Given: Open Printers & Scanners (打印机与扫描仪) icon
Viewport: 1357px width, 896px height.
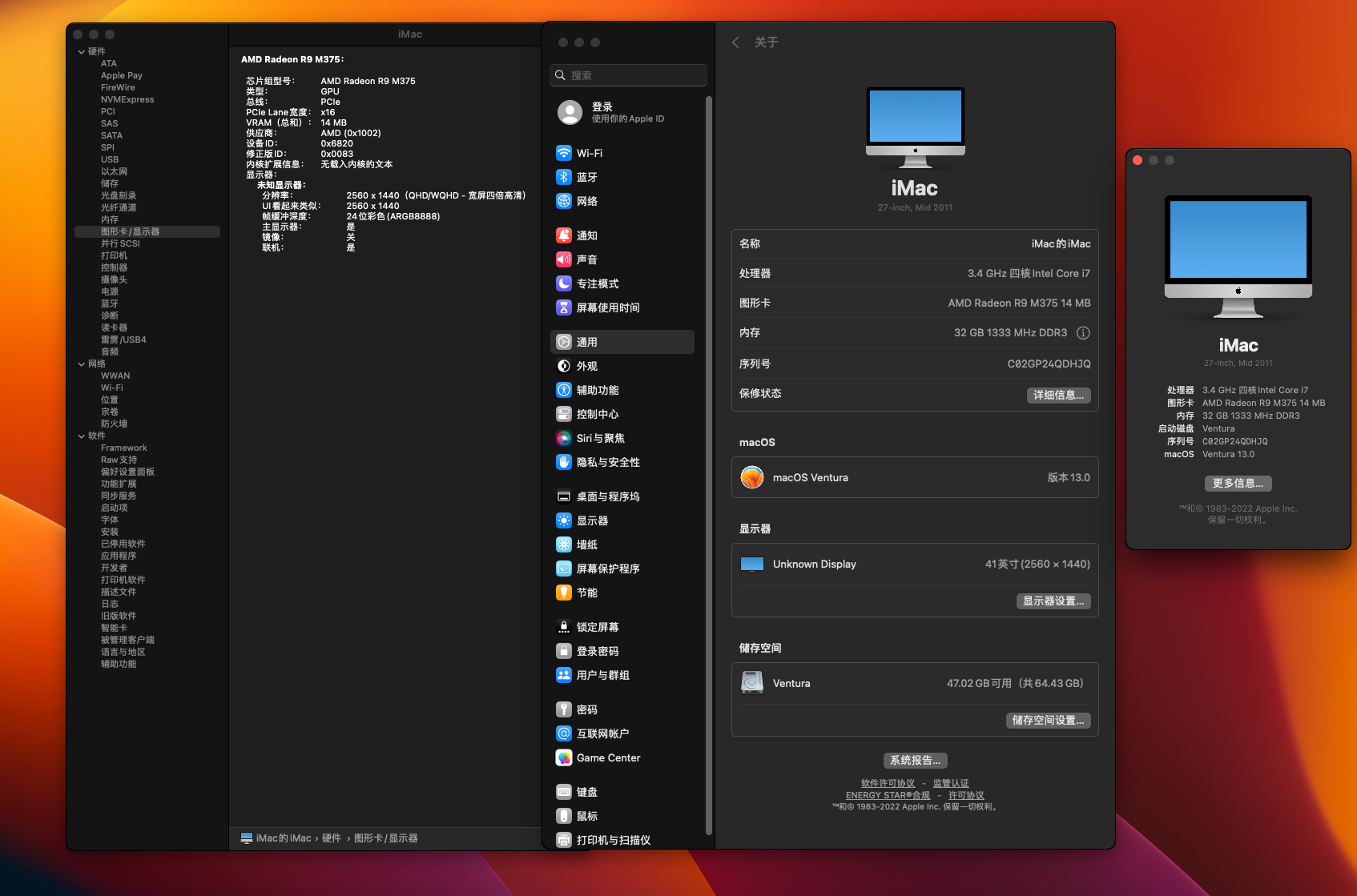Looking at the screenshot, I should (564, 840).
